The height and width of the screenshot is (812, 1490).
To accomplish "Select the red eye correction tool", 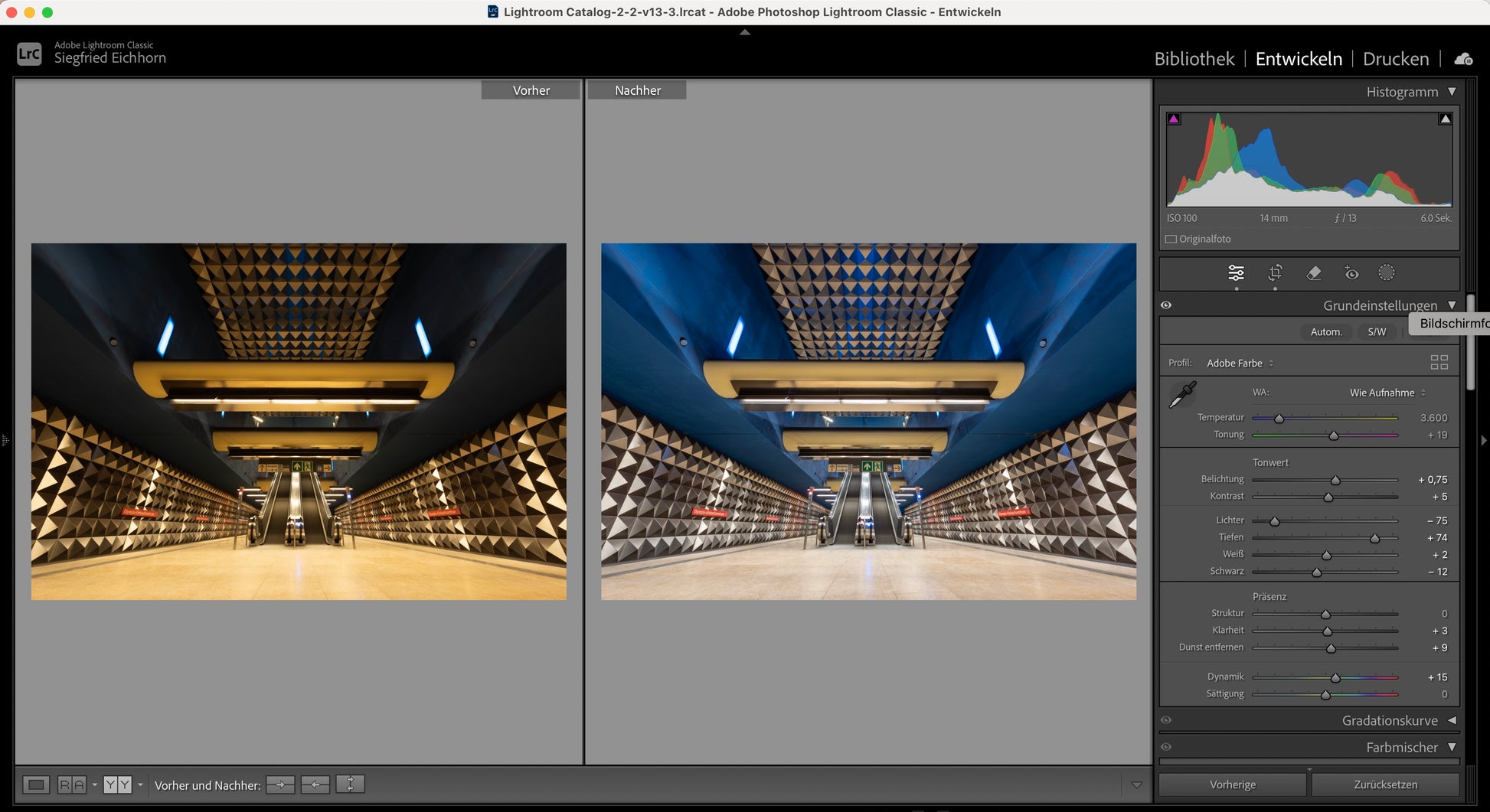I will pos(1351,273).
